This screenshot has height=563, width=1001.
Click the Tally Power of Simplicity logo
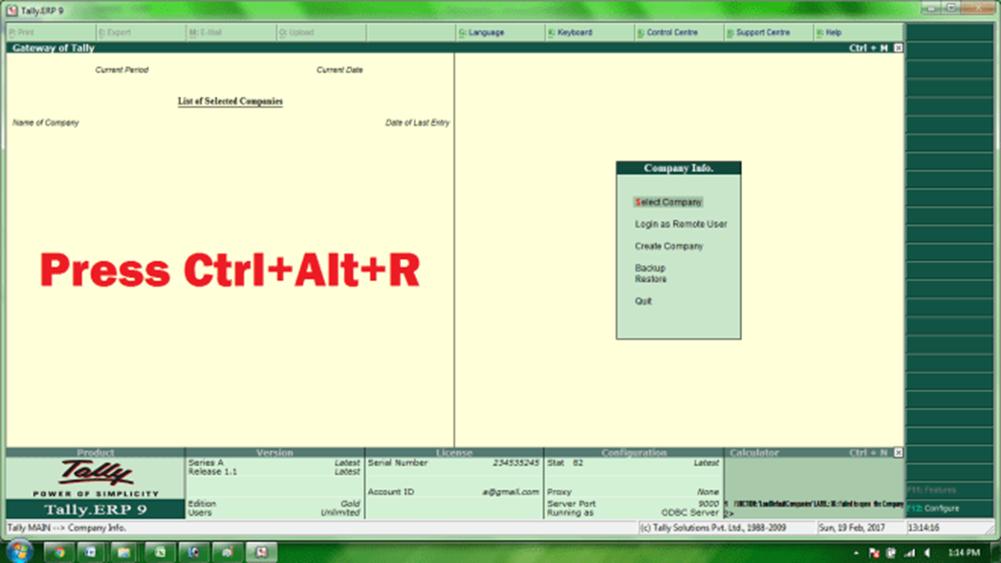point(95,476)
